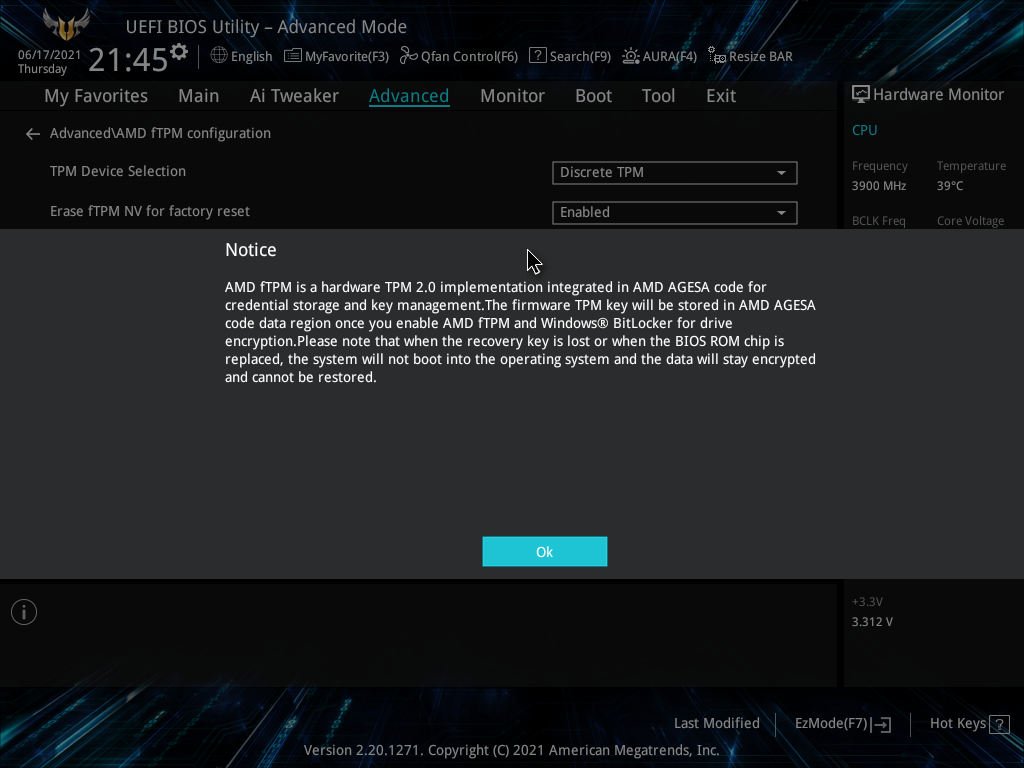Click the English language button
1024x768 pixels.
[x=251, y=57]
